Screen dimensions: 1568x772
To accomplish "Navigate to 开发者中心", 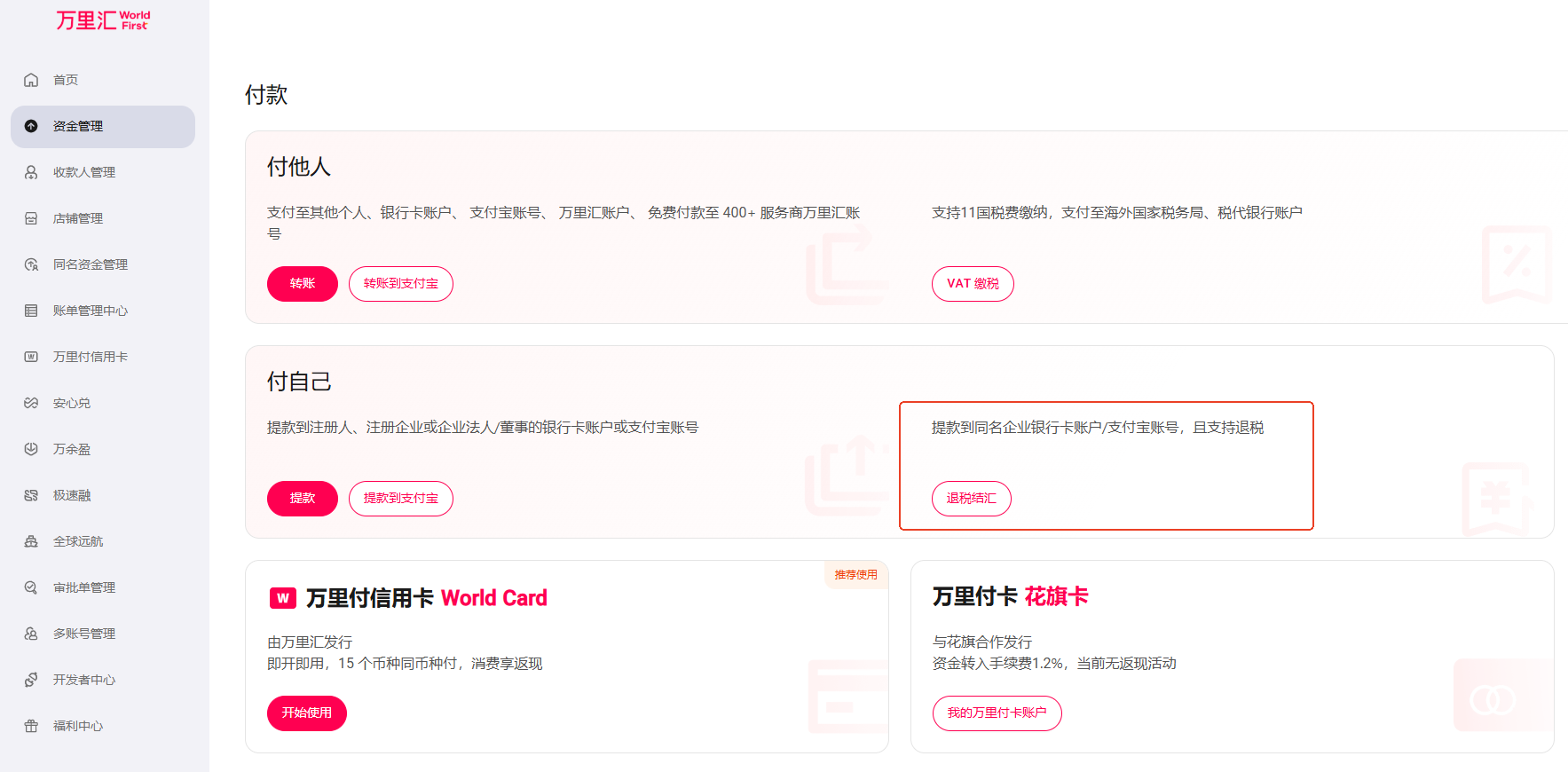I will [103, 680].
